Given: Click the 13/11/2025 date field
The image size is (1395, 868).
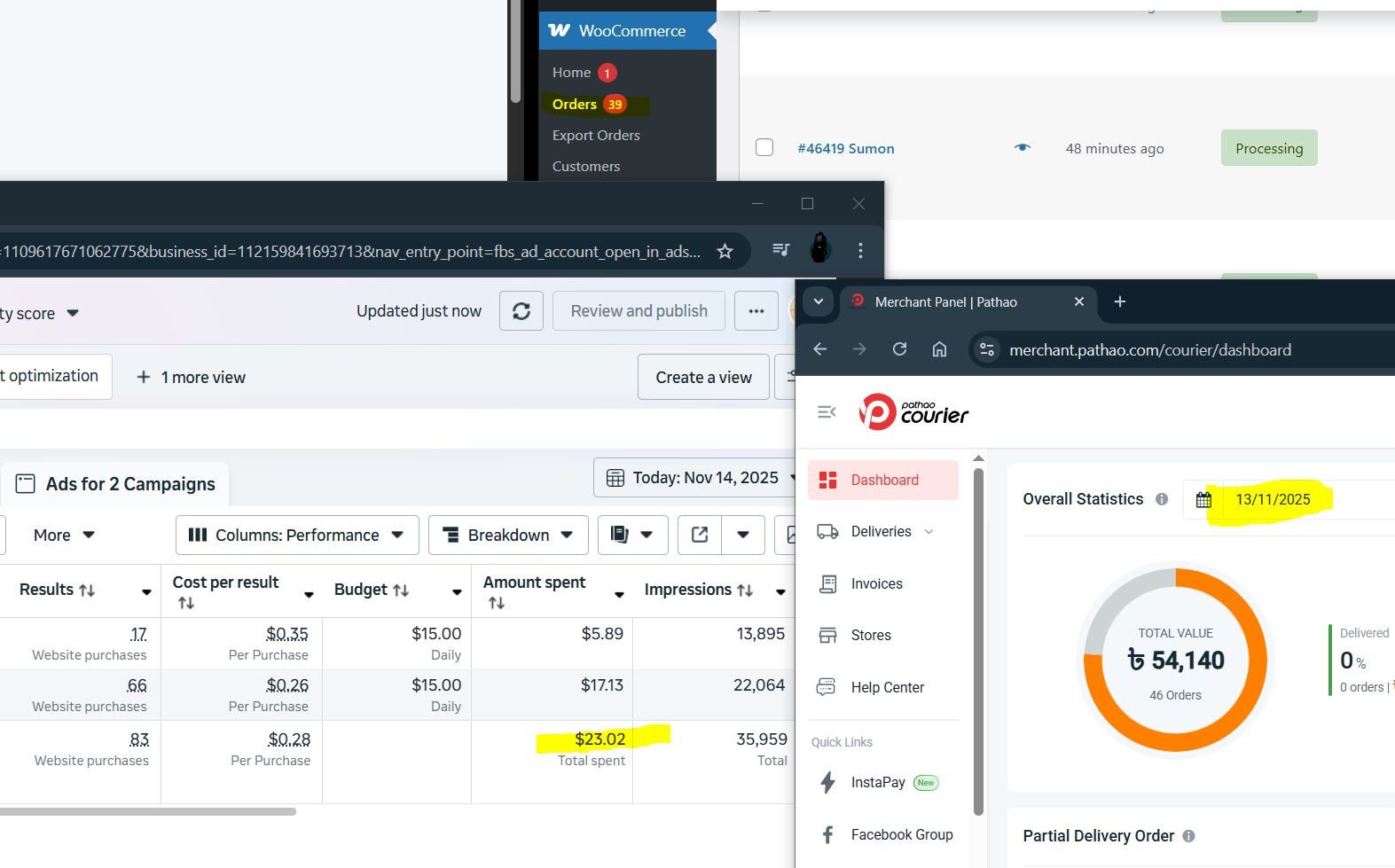Looking at the screenshot, I should [1272, 499].
